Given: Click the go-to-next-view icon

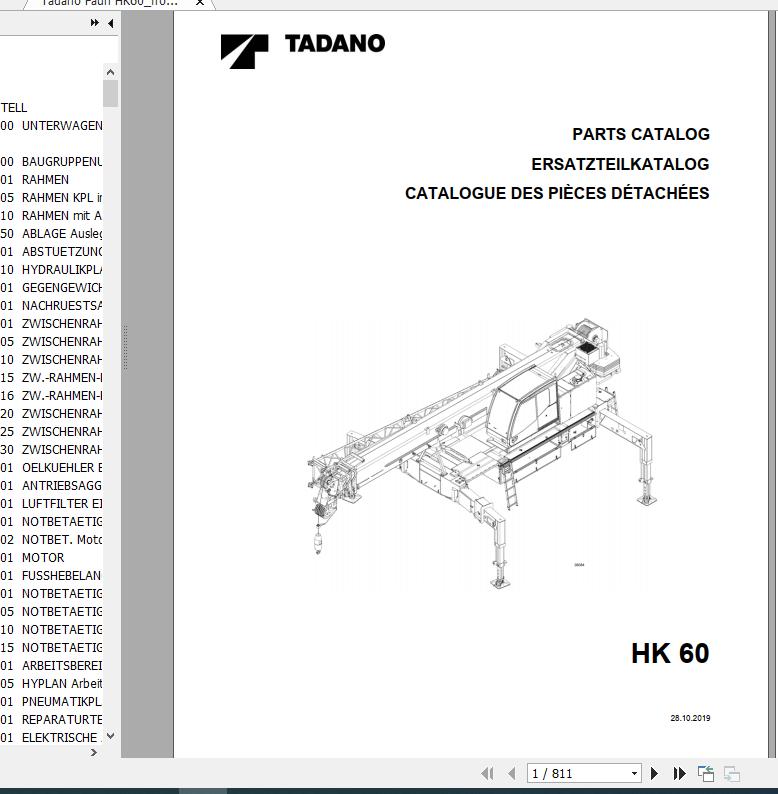Looking at the screenshot, I should pyautogui.click(x=732, y=774).
